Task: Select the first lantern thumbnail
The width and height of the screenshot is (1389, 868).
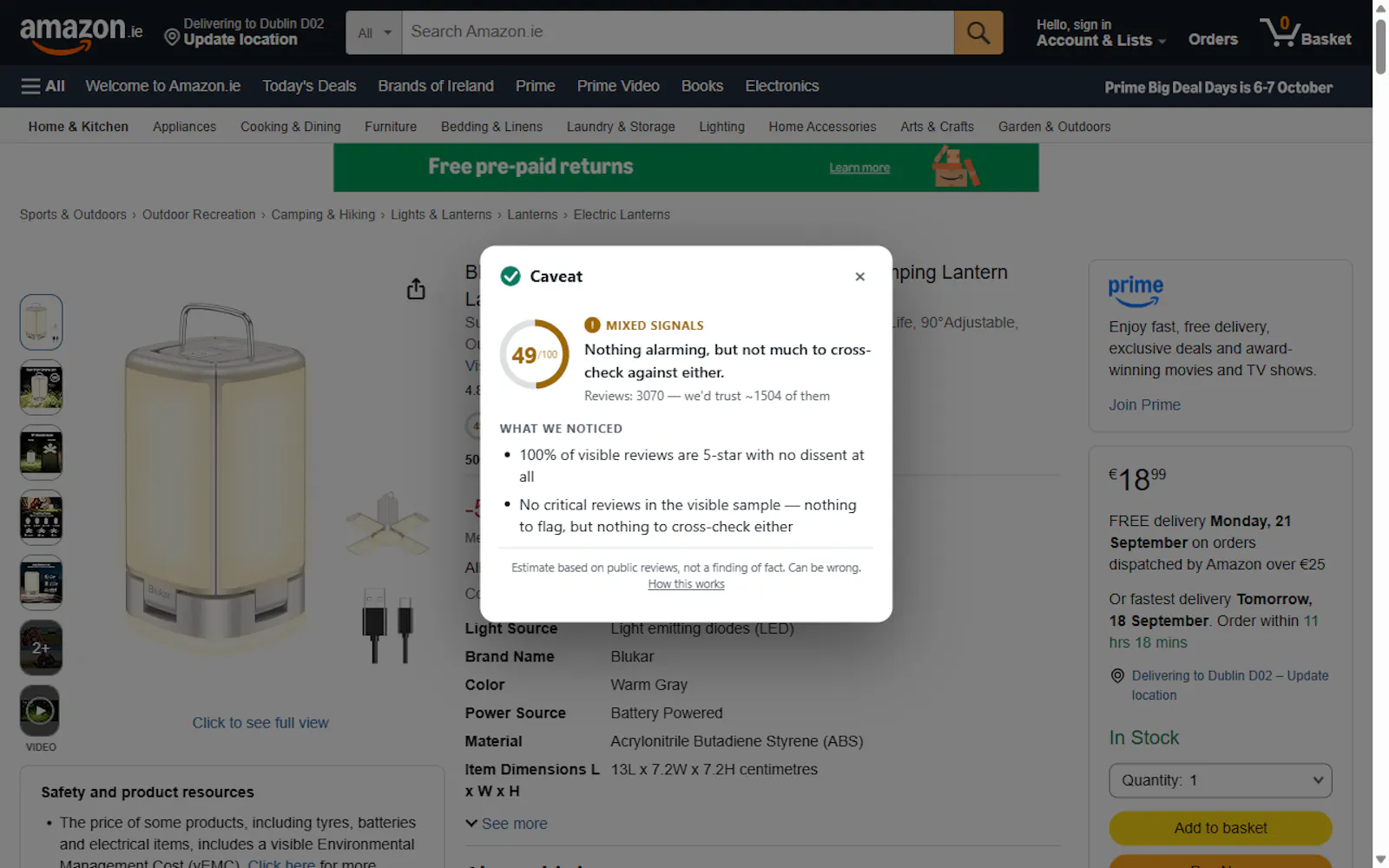Action: [41, 322]
